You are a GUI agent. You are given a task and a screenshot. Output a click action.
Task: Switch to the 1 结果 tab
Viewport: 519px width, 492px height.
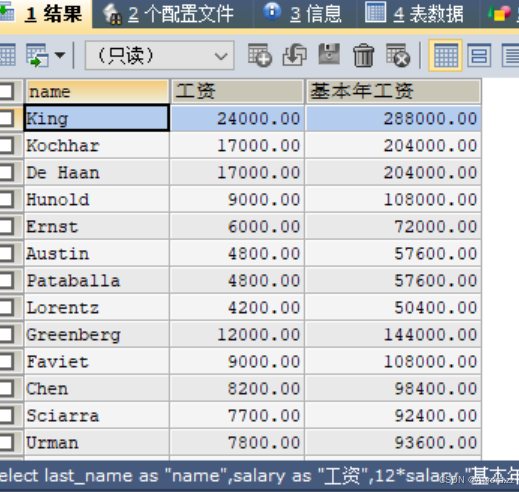[45, 14]
